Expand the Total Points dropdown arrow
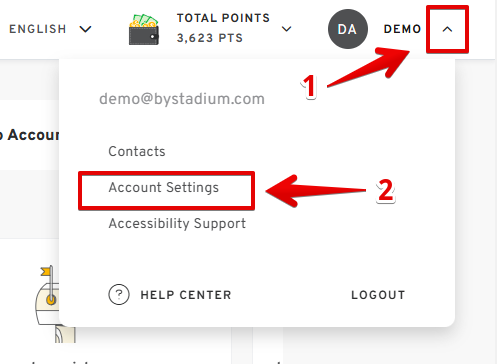Image resolution: width=497 pixels, height=364 pixels. (286, 29)
